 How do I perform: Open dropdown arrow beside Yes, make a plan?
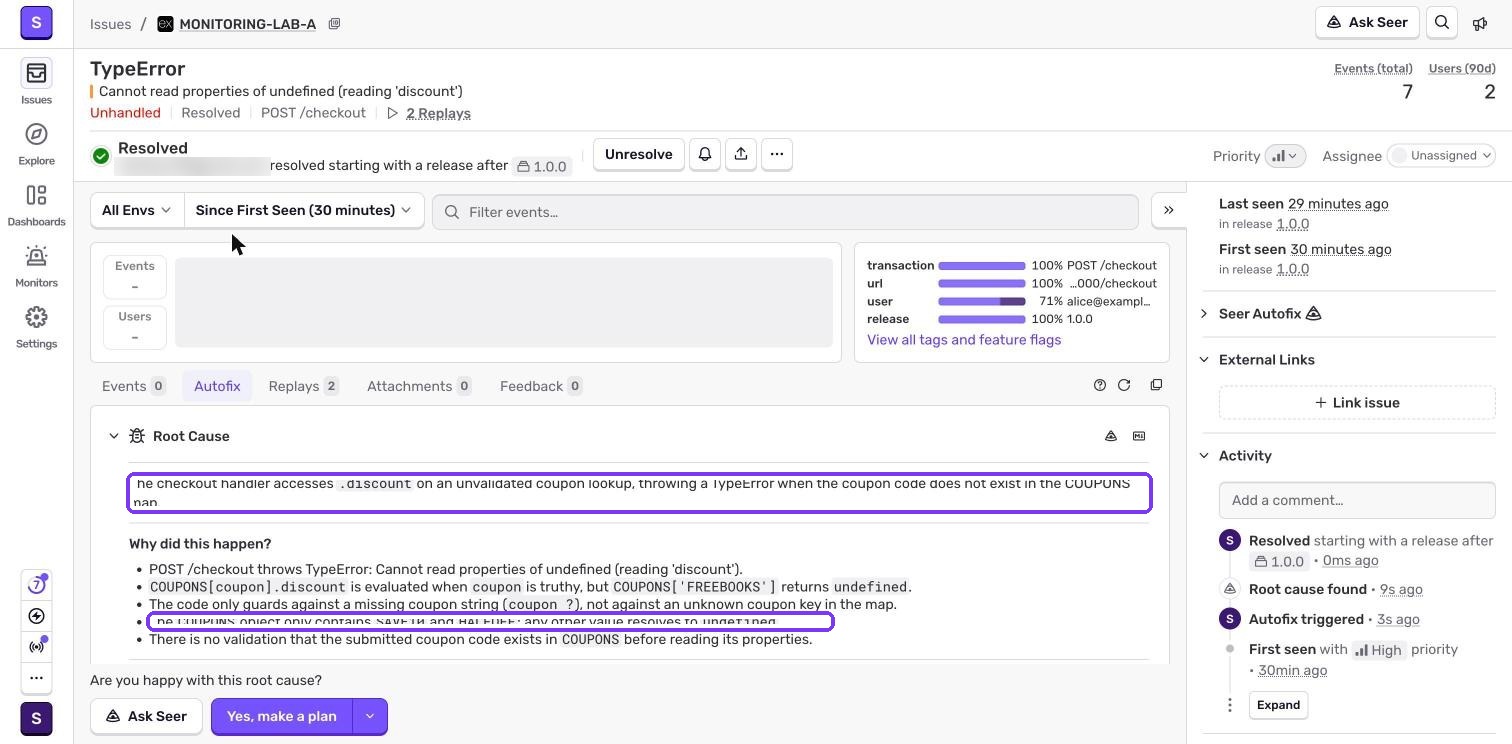coord(370,716)
